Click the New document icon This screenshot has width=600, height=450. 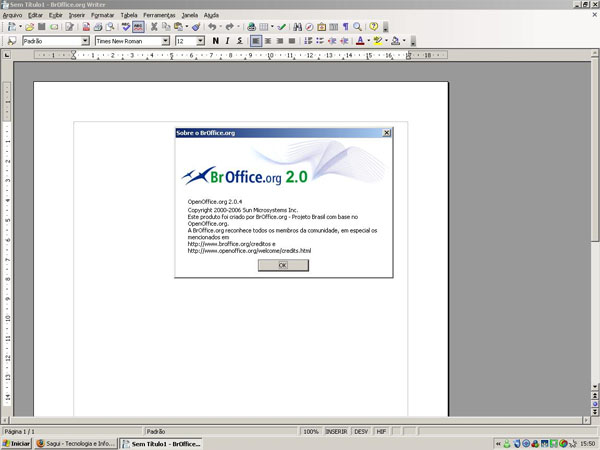[12, 27]
